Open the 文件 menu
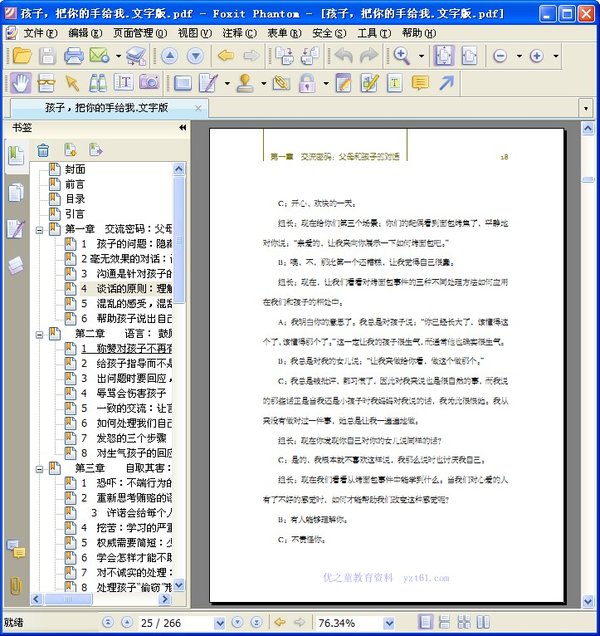Image resolution: width=600 pixels, height=636 pixels. click(x=40, y=33)
